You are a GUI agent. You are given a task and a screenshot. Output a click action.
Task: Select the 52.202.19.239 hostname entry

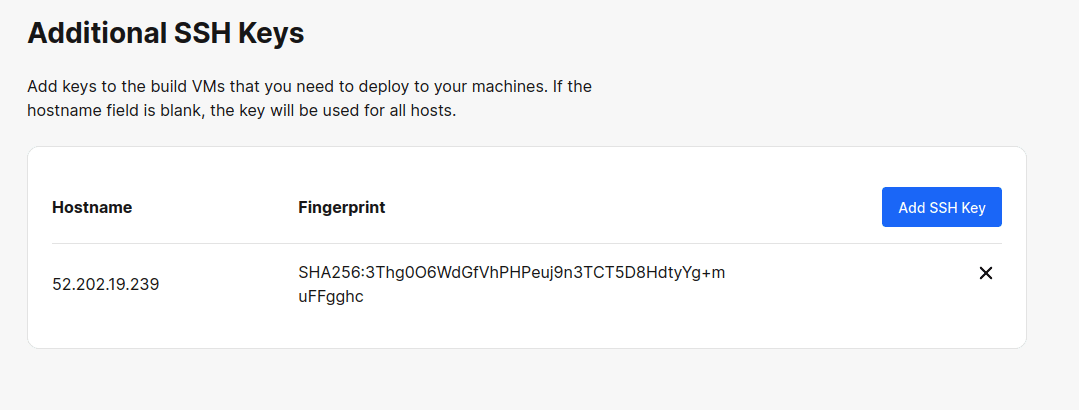pyautogui.click(x=105, y=284)
